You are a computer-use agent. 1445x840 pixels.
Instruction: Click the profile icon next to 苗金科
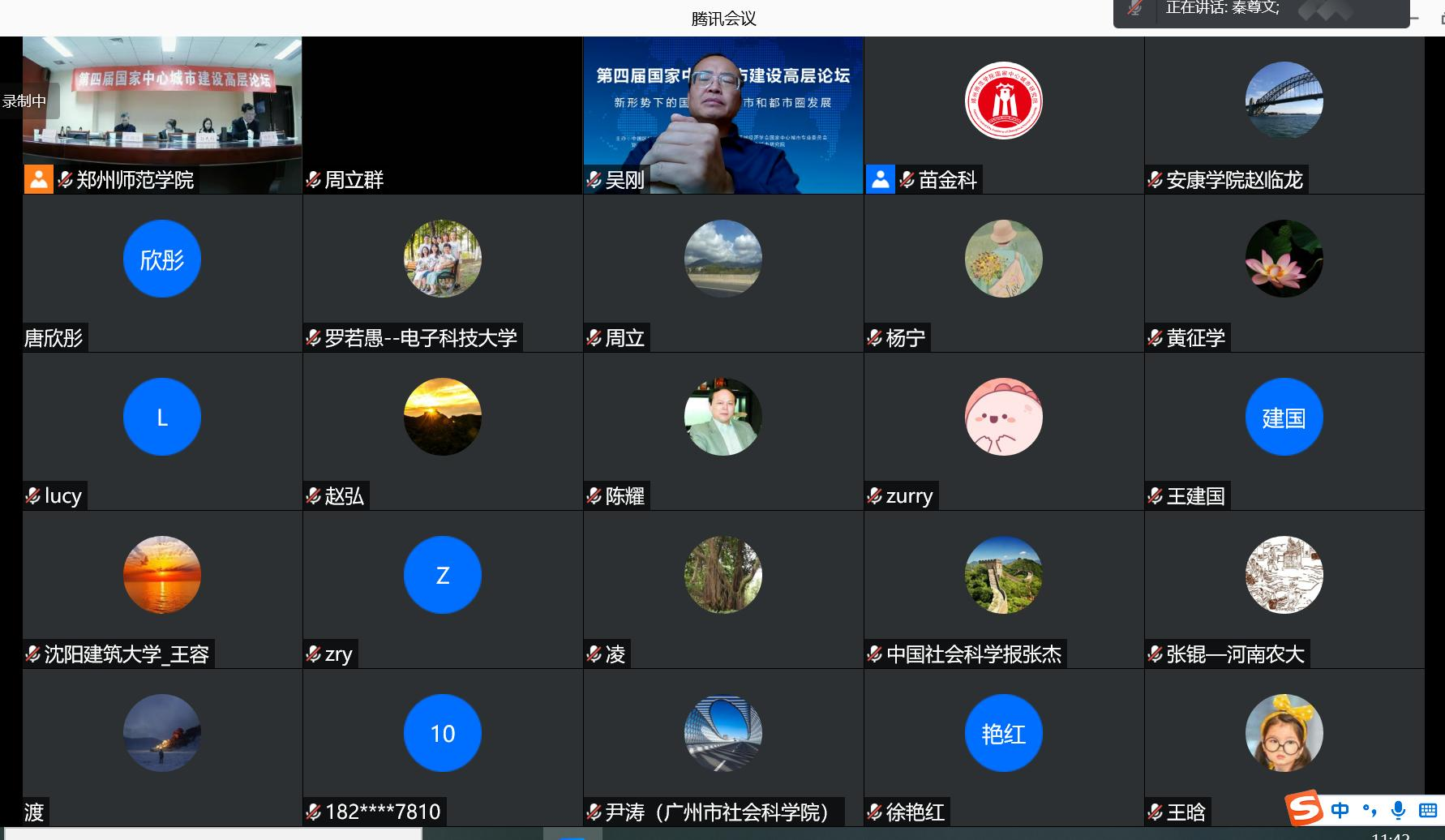click(x=881, y=179)
